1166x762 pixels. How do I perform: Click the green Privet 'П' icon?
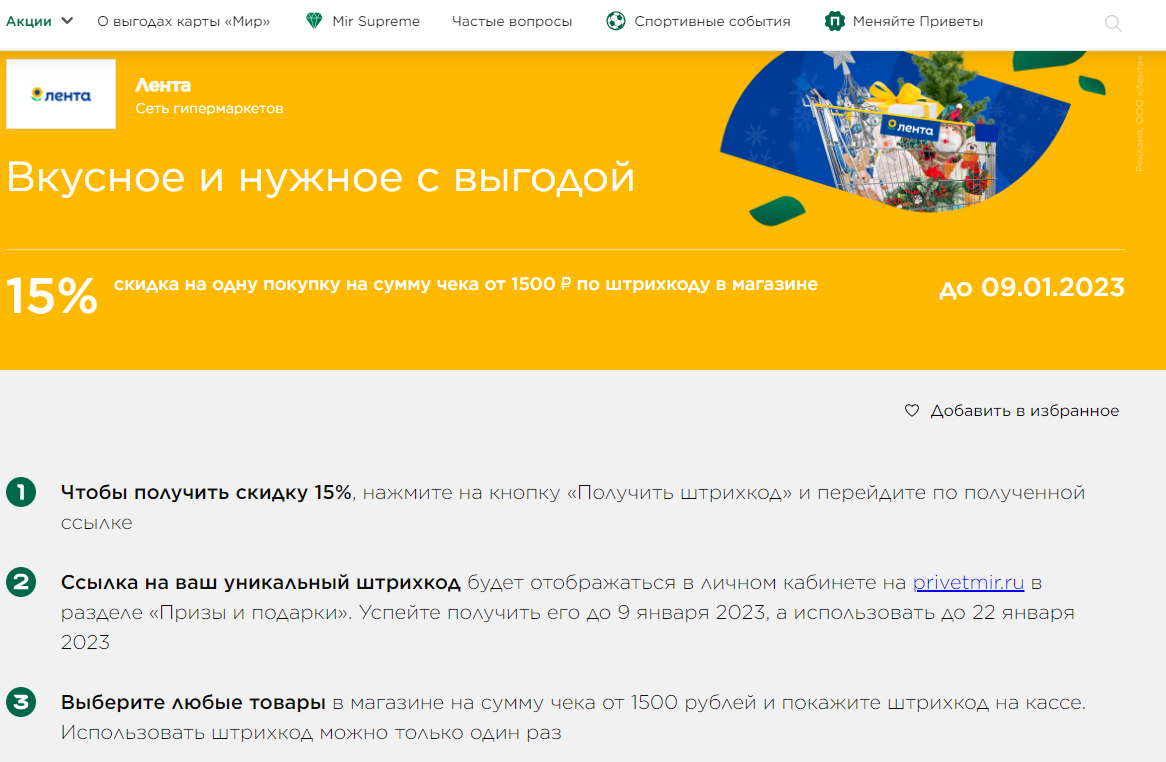coord(834,21)
